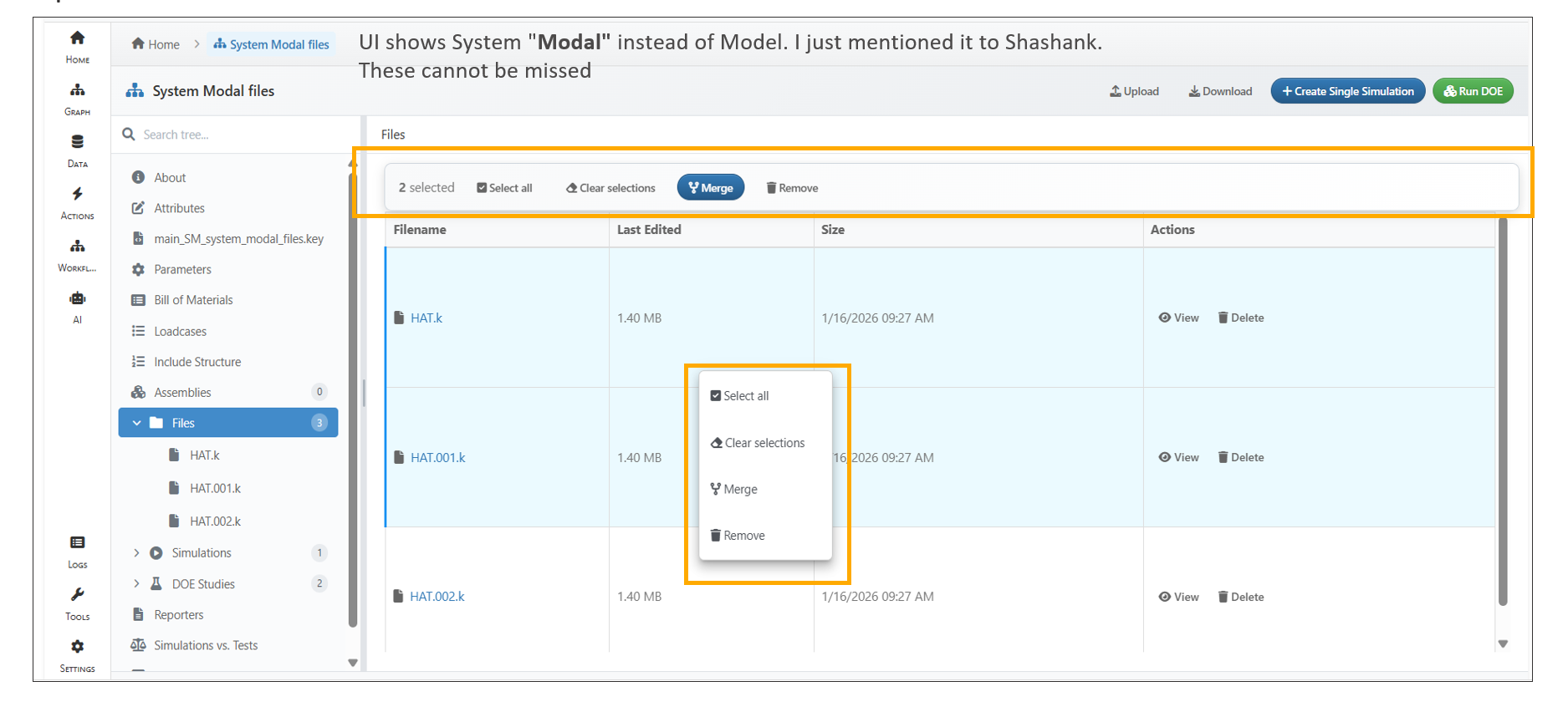
Task: Open the Graph view in left sidebar
Action: pos(77,98)
